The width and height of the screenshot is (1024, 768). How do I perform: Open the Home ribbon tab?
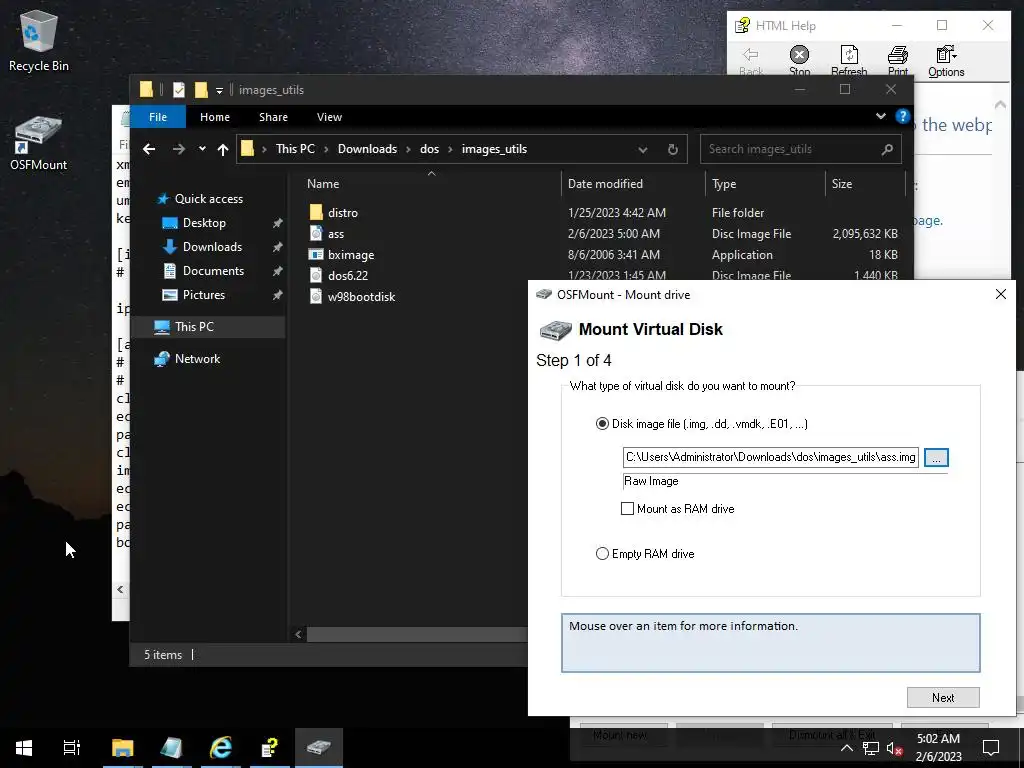tap(215, 117)
